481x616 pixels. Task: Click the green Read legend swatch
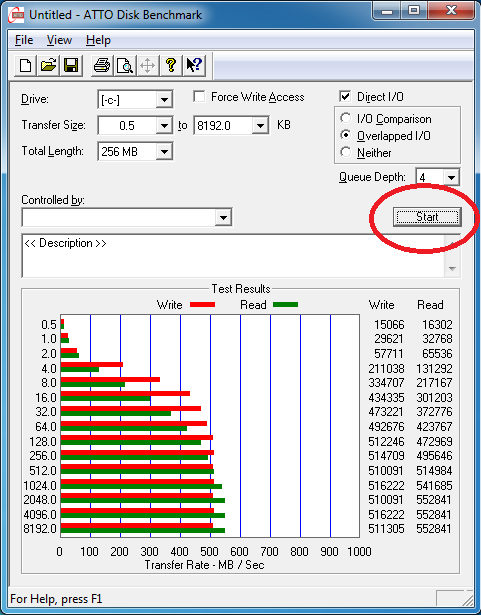pyautogui.click(x=285, y=304)
